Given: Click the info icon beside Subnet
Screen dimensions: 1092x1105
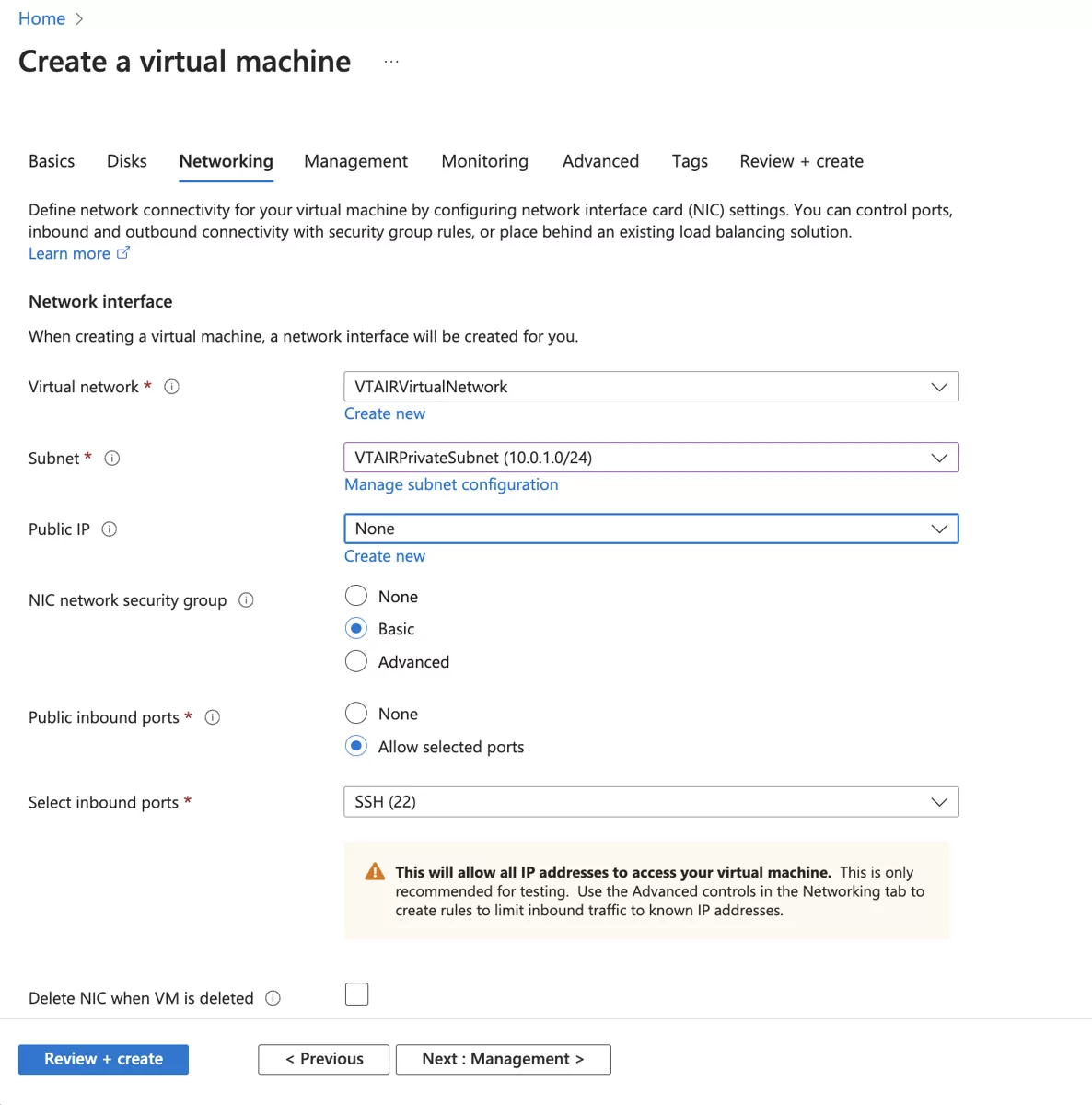Looking at the screenshot, I should (111, 459).
